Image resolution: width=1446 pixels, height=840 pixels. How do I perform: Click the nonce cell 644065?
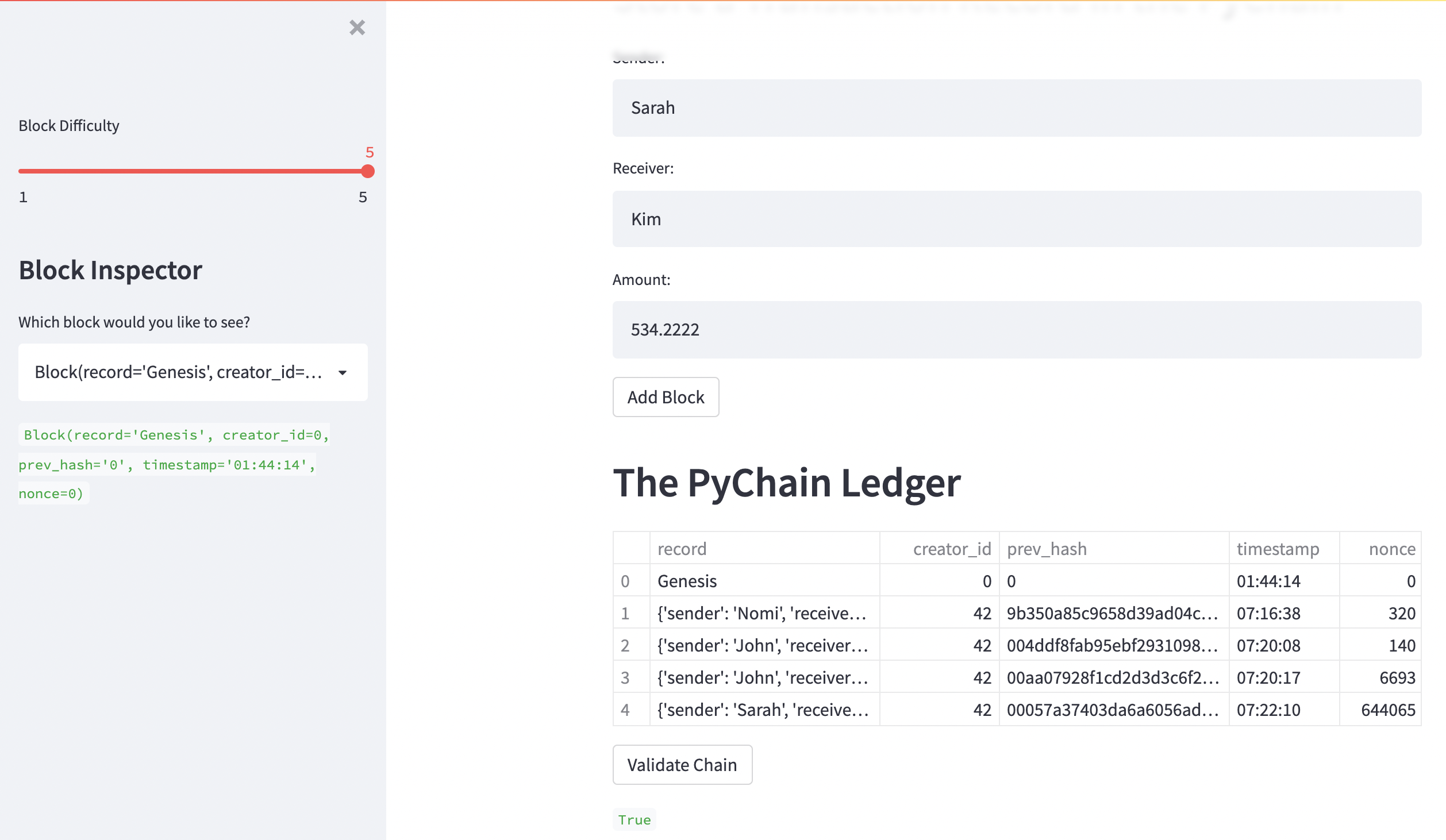click(x=1380, y=710)
